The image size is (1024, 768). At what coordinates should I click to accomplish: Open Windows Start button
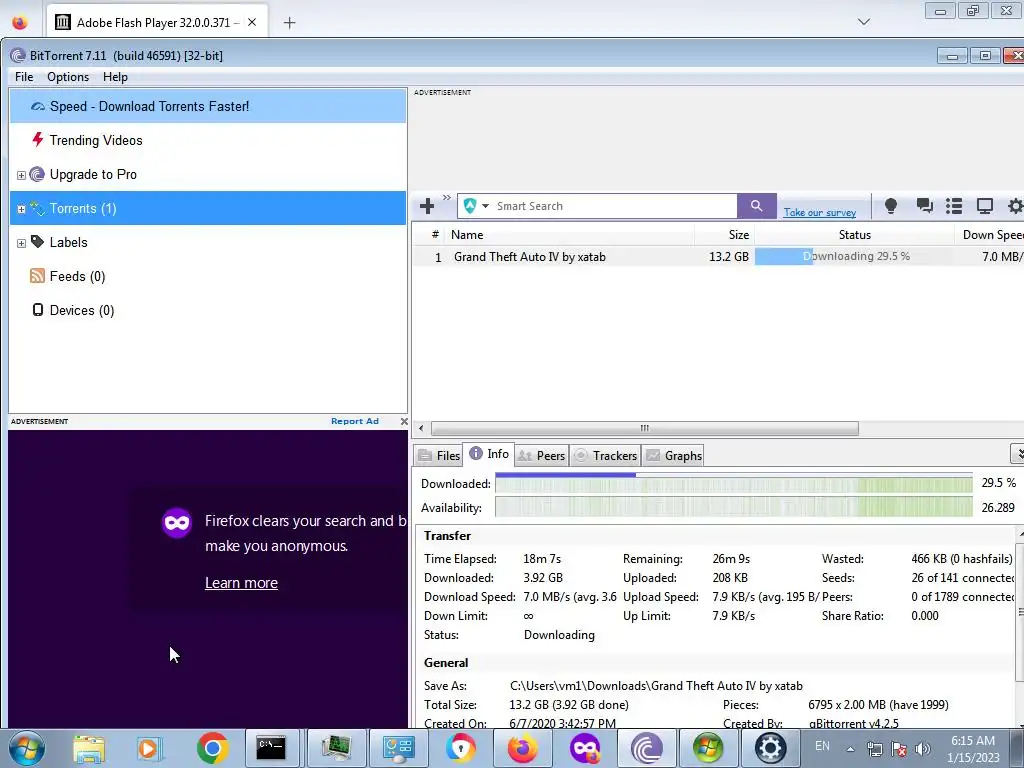(27, 748)
